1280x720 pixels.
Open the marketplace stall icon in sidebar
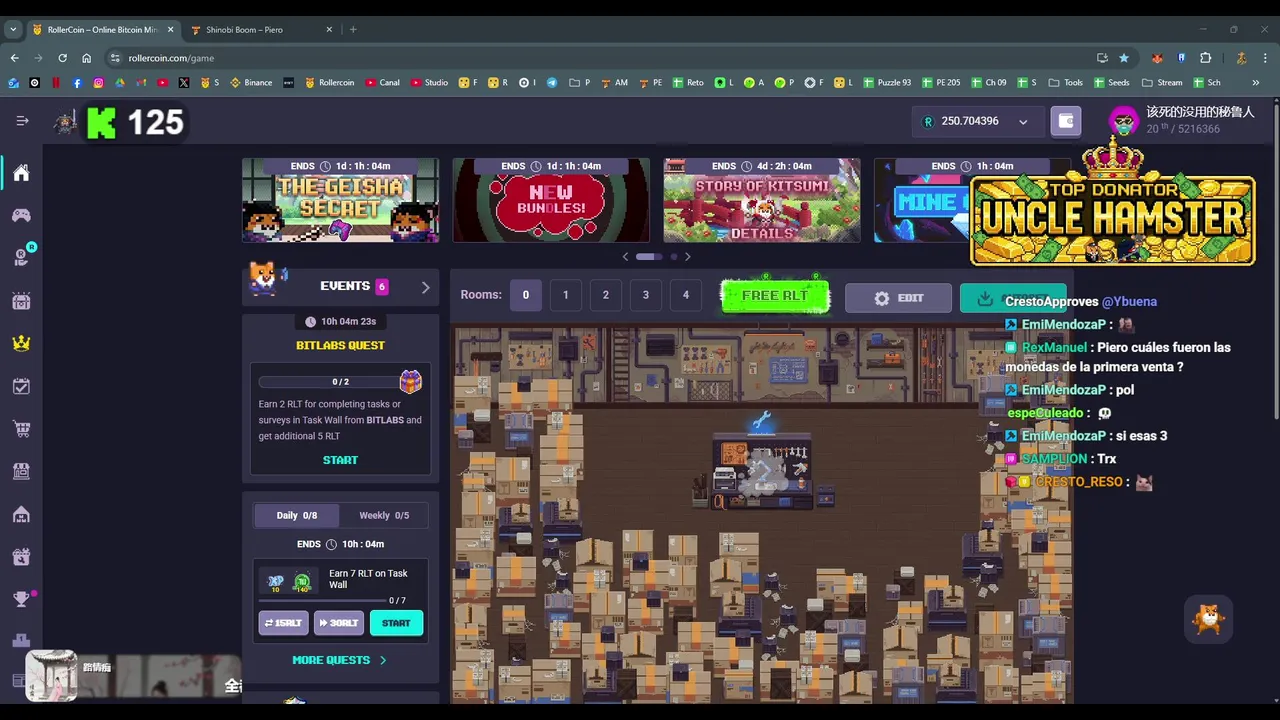[x=21, y=471]
